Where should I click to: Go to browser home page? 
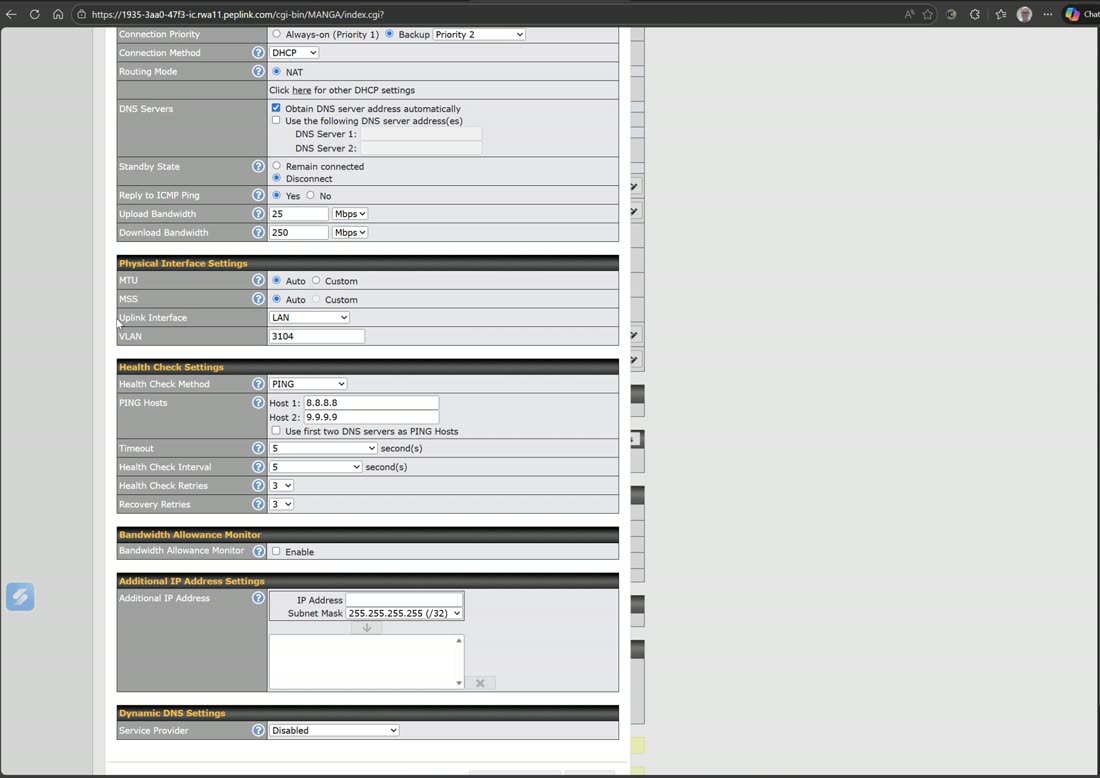(x=58, y=14)
